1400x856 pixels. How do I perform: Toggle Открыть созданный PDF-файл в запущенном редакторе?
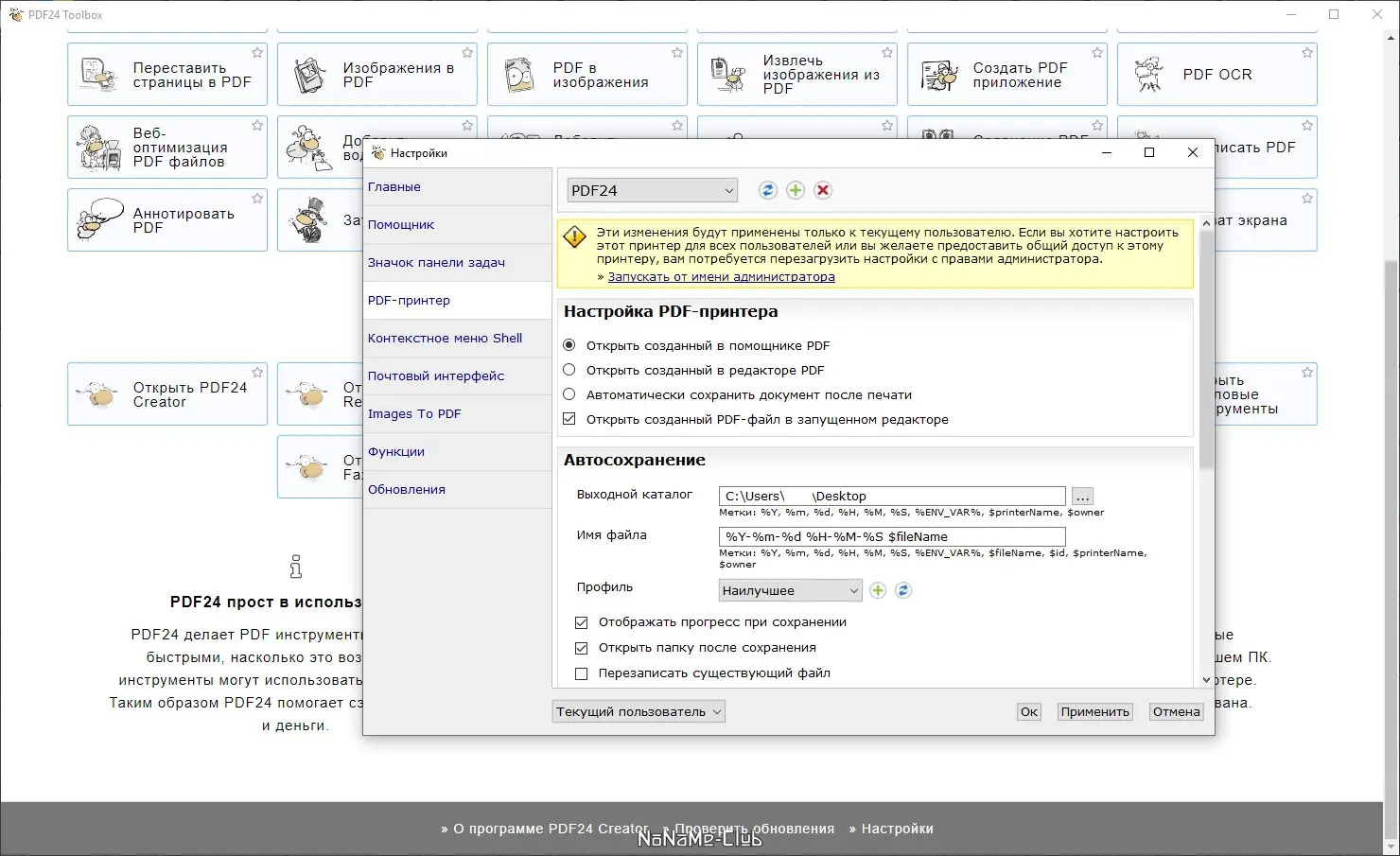pyautogui.click(x=569, y=419)
